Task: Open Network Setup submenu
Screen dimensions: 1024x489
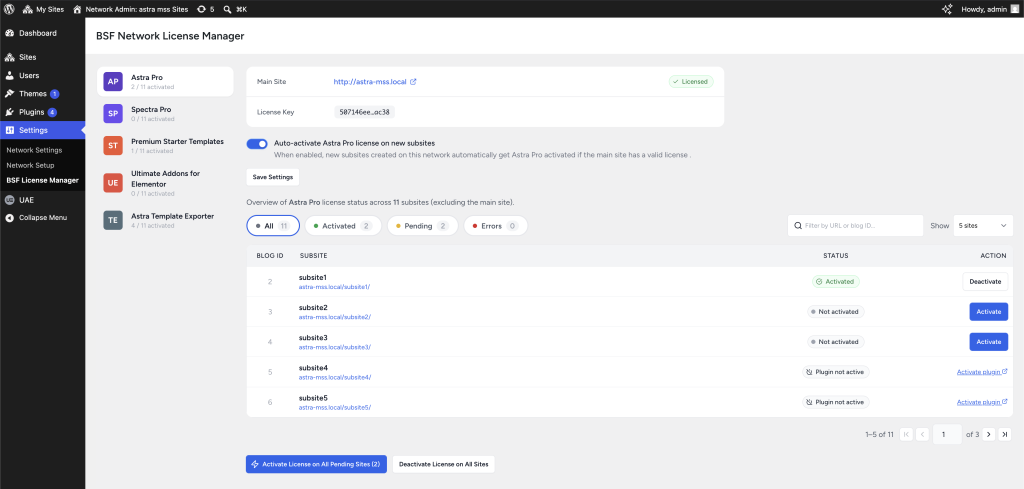Action: coord(30,165)
